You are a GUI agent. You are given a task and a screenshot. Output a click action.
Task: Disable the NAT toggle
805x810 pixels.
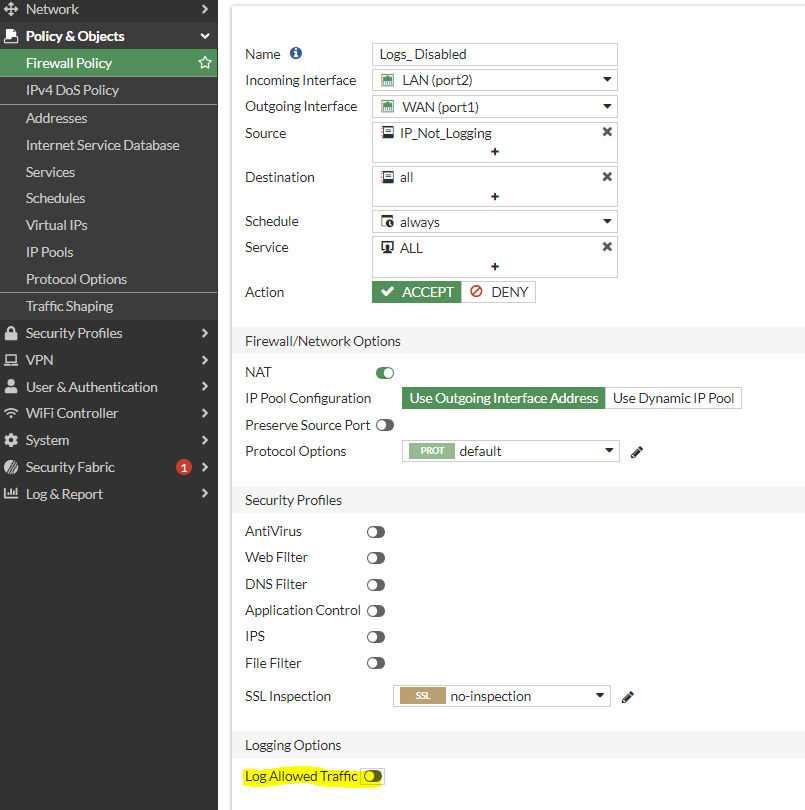[x=385, y=373]
